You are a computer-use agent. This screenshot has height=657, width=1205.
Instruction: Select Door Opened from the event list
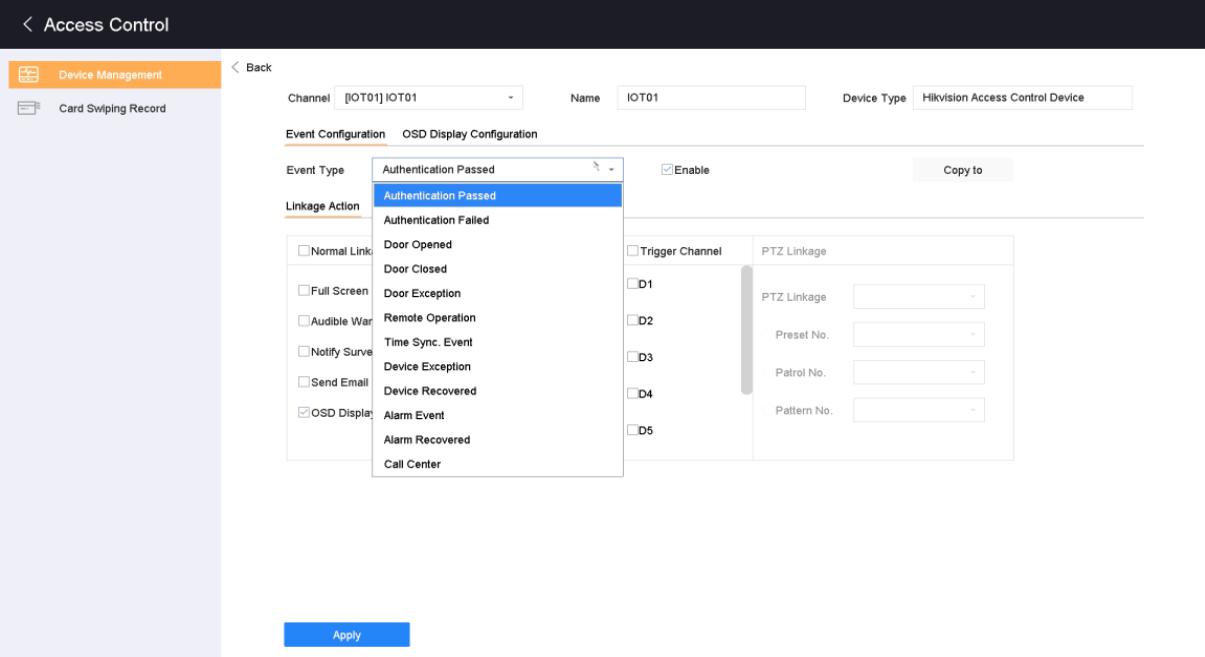click(418, 245)
